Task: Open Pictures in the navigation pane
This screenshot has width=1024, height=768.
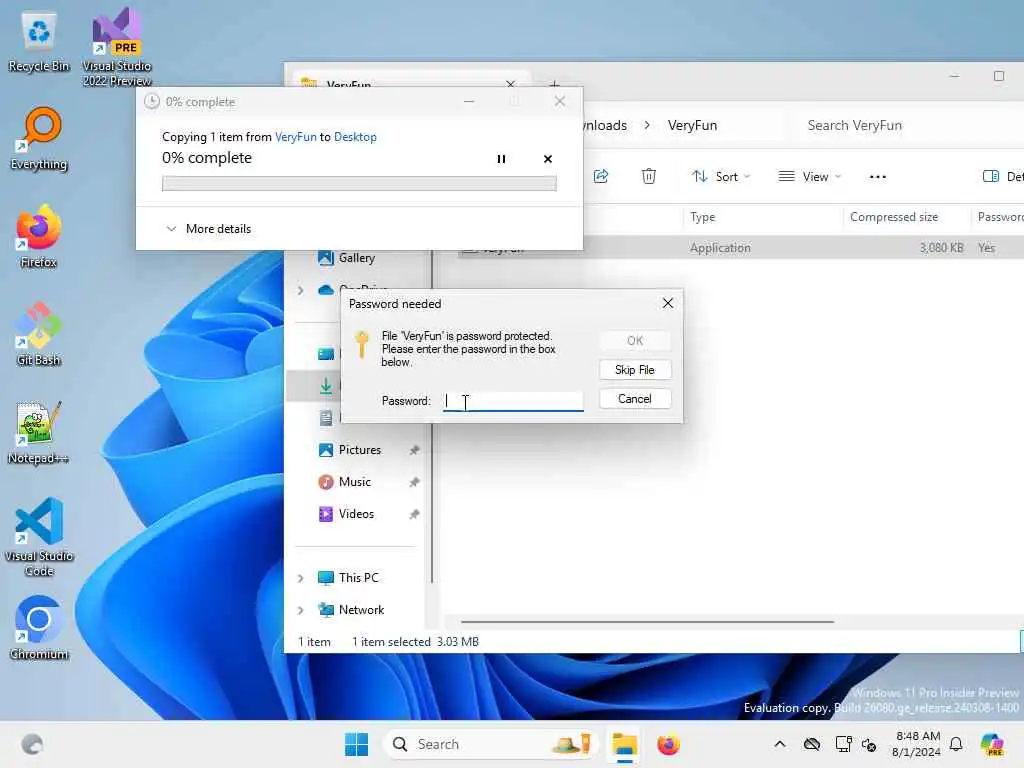Action: point(359,450)
